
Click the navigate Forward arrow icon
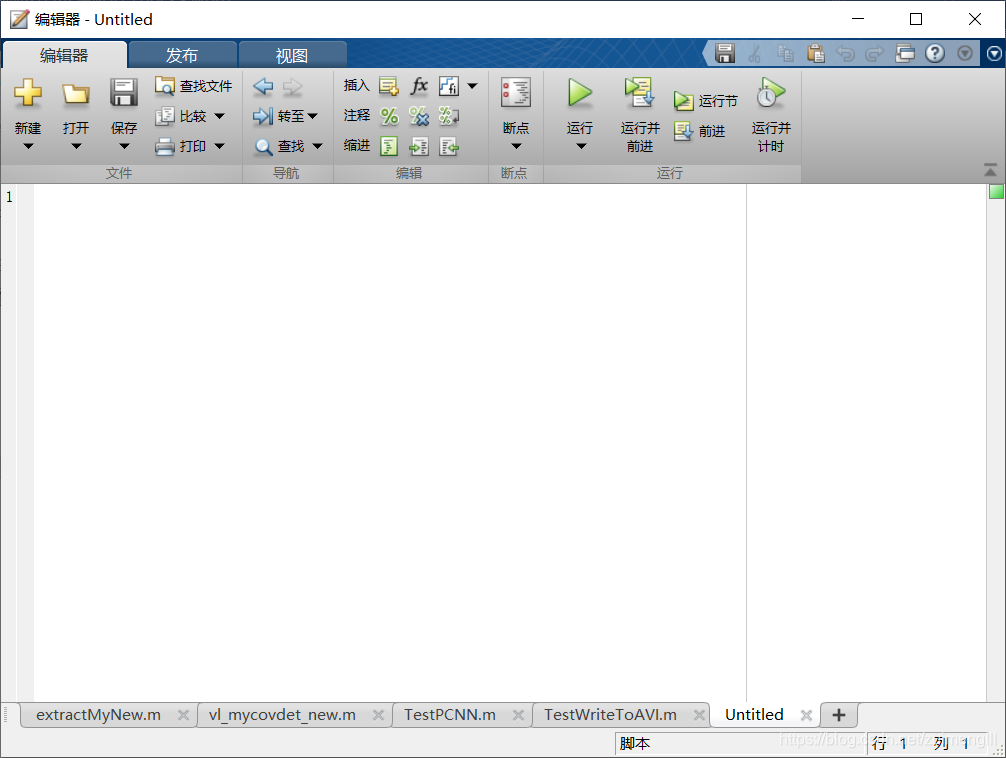(x=293, y=86)
